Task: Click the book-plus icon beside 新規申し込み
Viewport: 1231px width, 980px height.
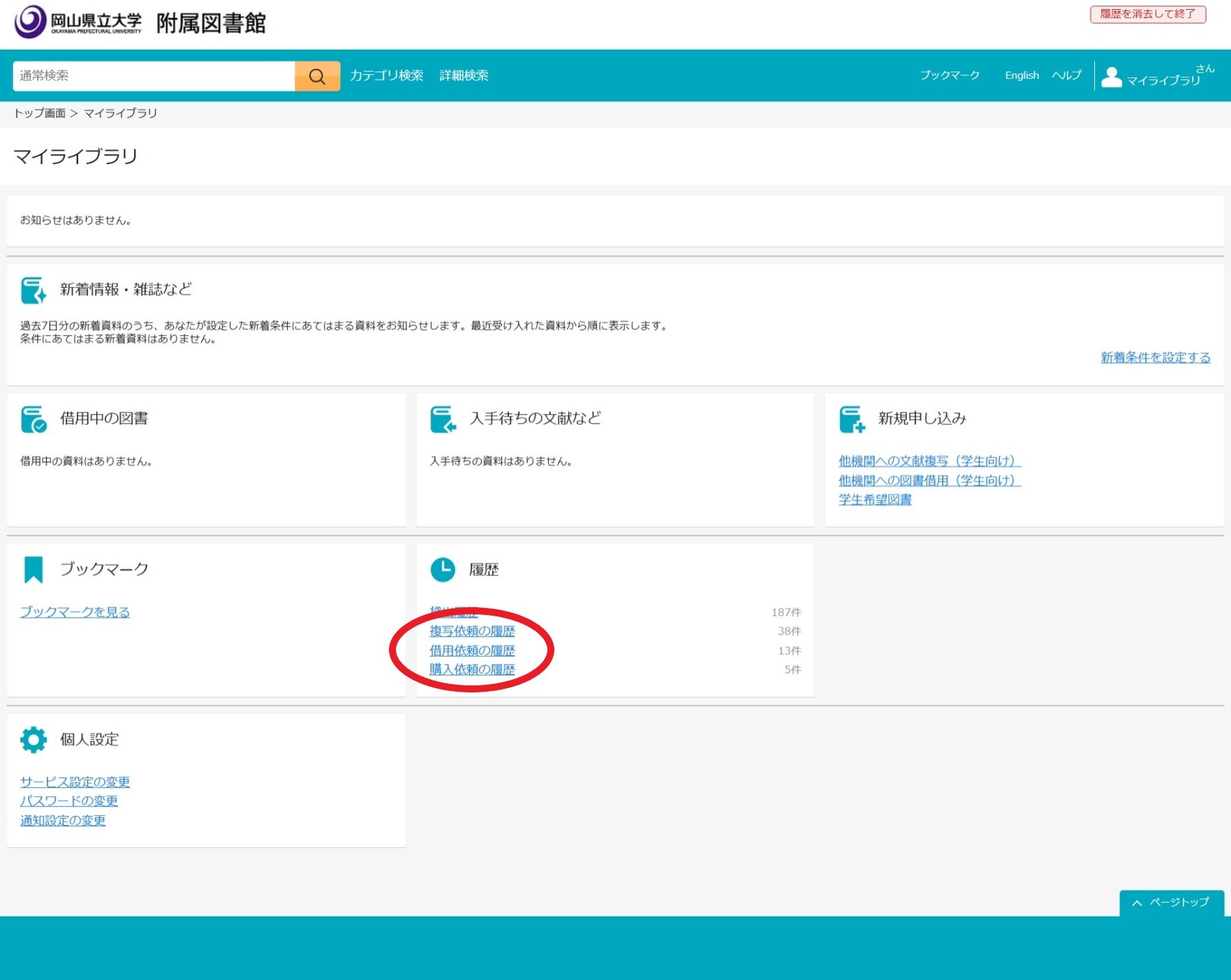Action: (852, 419)
